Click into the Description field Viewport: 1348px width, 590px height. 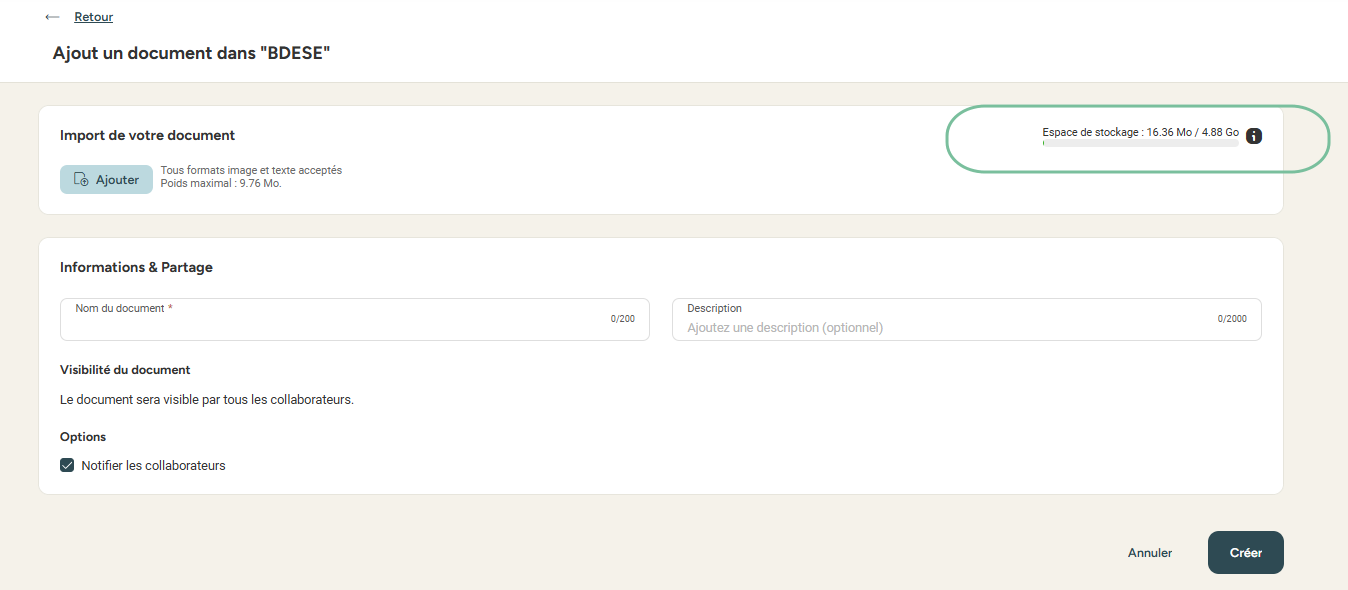[940, 327]
